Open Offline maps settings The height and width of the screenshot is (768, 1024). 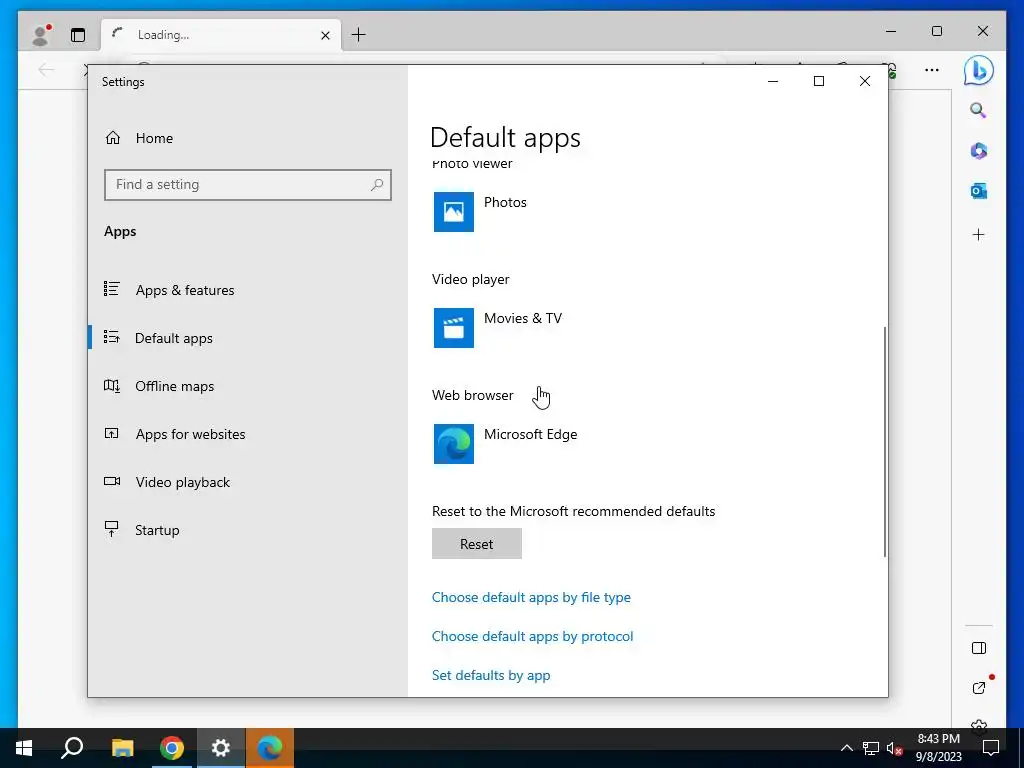point(159,386)
